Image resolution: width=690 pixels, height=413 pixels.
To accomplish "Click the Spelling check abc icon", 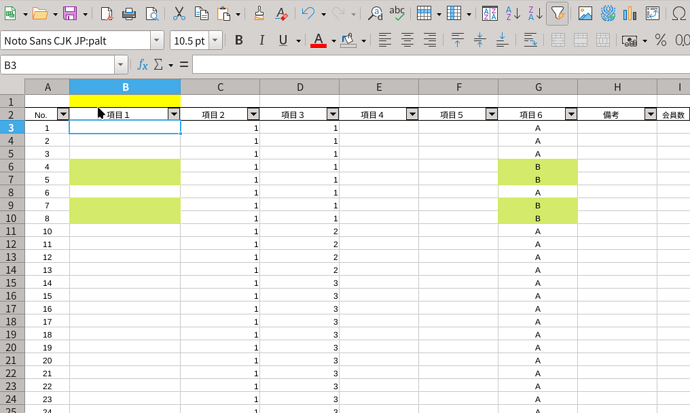I will tap(397, 14).
